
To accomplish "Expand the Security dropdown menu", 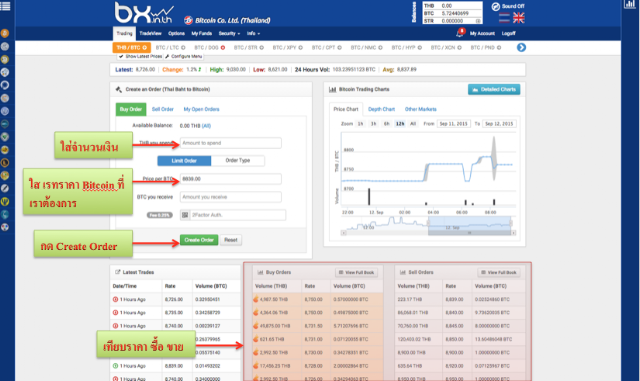I will 229,33.
